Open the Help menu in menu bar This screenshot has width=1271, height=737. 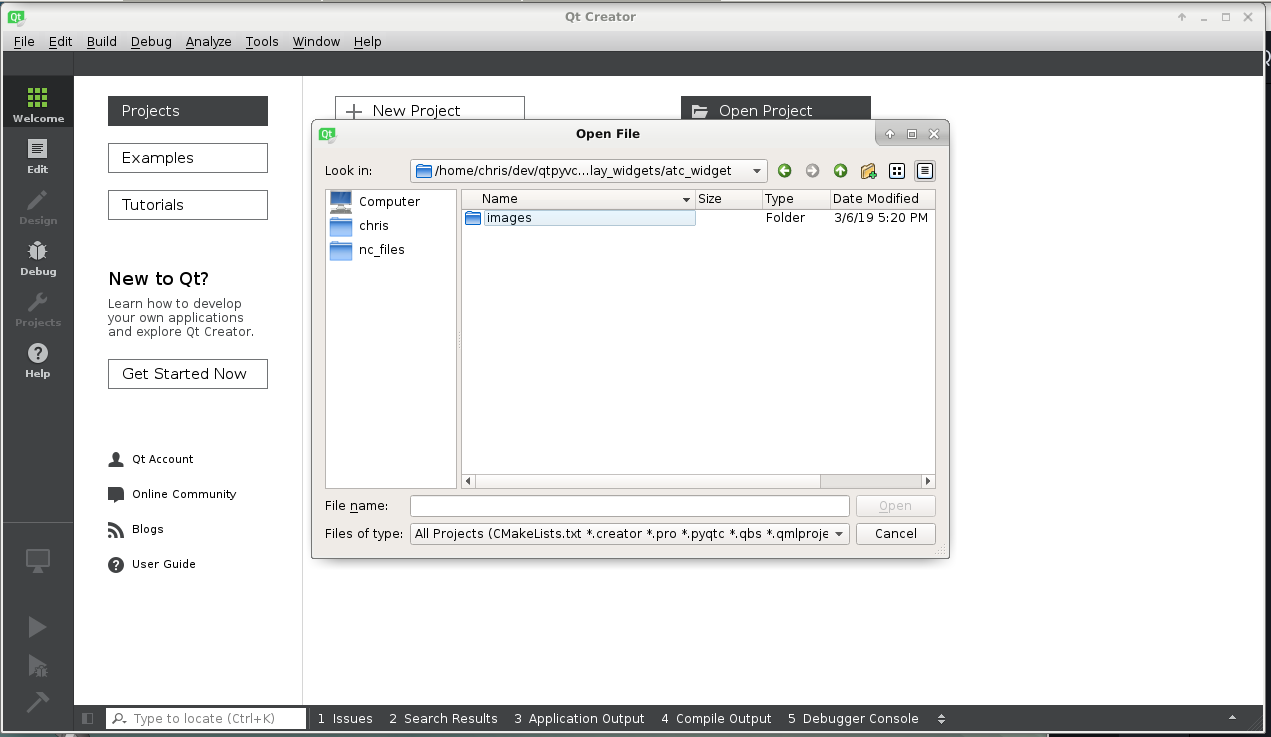(x=368, y=41)
